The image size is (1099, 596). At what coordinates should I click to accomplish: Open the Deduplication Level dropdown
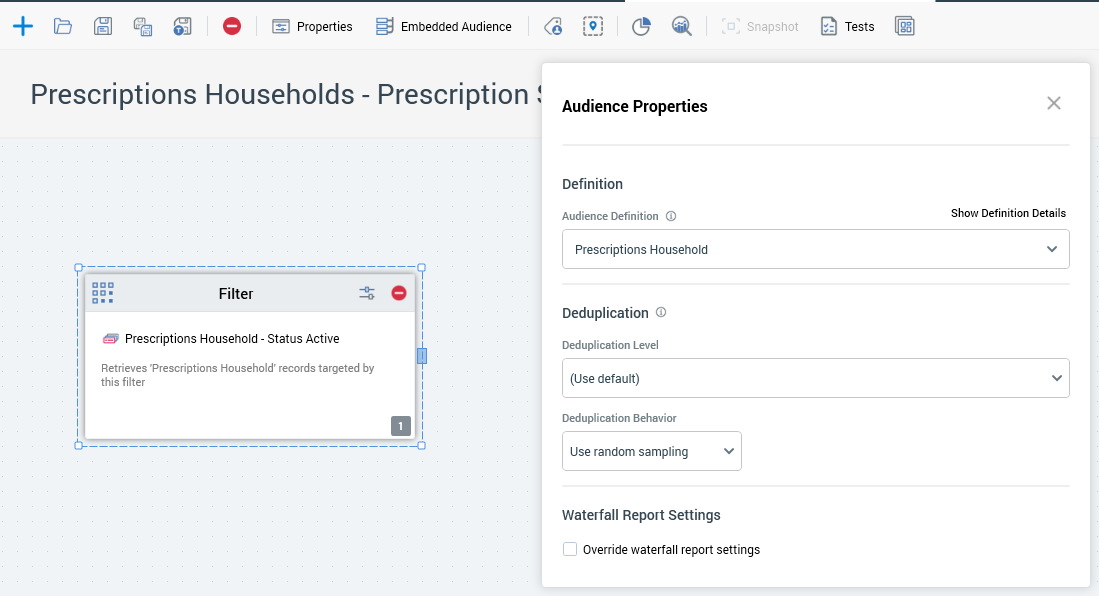point(815,378)
